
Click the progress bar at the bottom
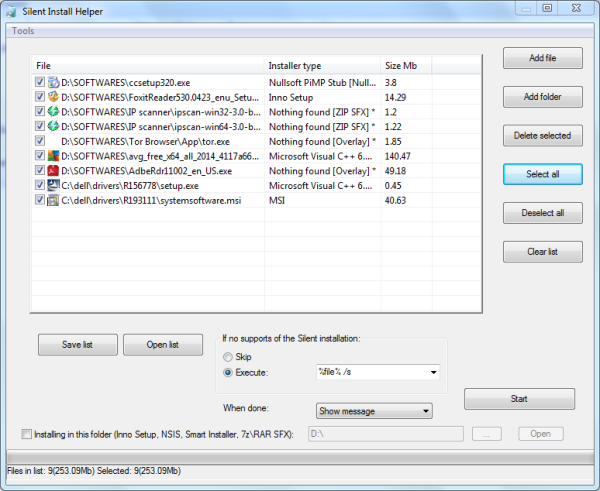[300, 458]
